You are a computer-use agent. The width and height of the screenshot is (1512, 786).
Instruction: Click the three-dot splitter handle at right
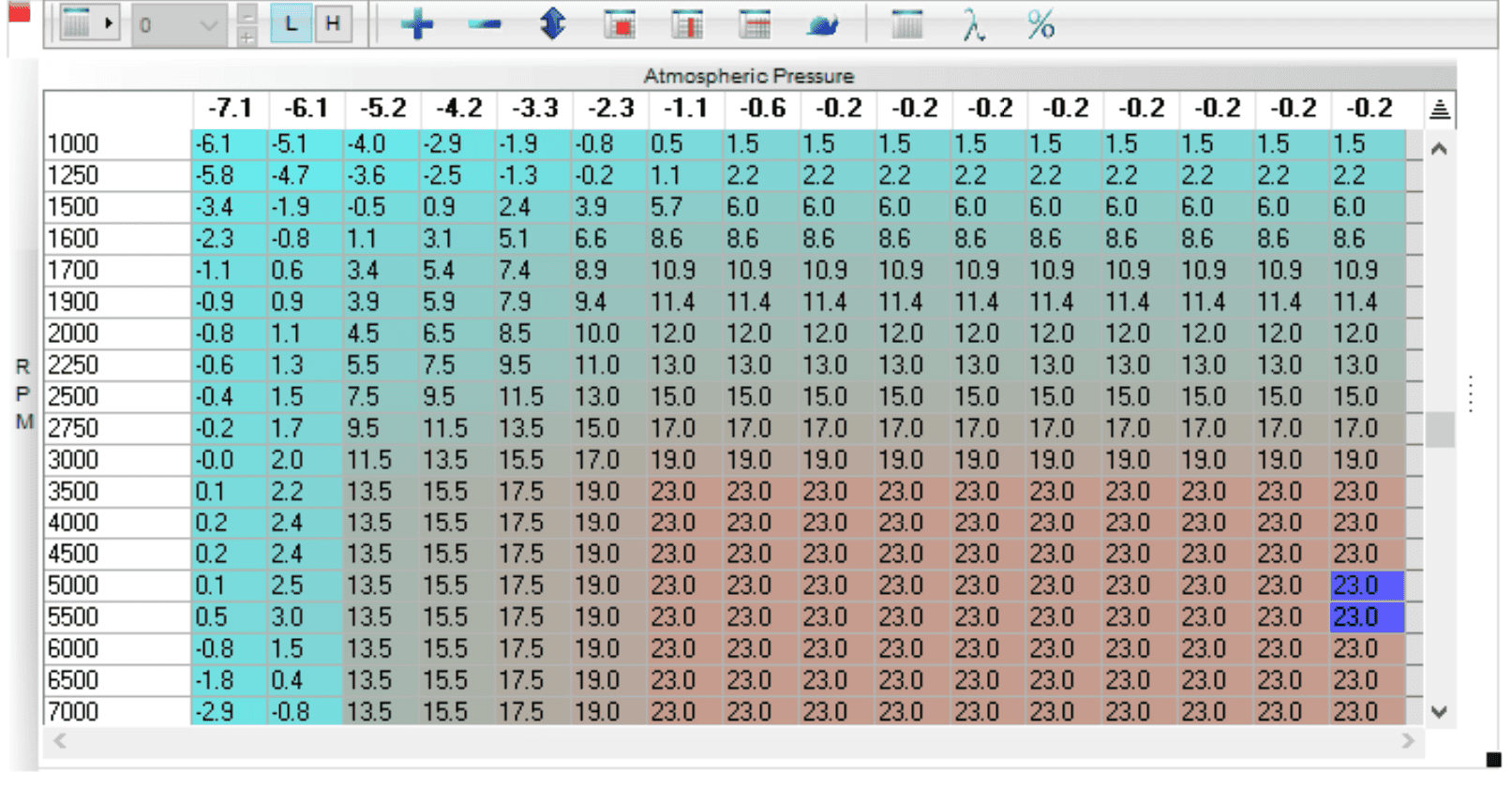point(1471,393)
